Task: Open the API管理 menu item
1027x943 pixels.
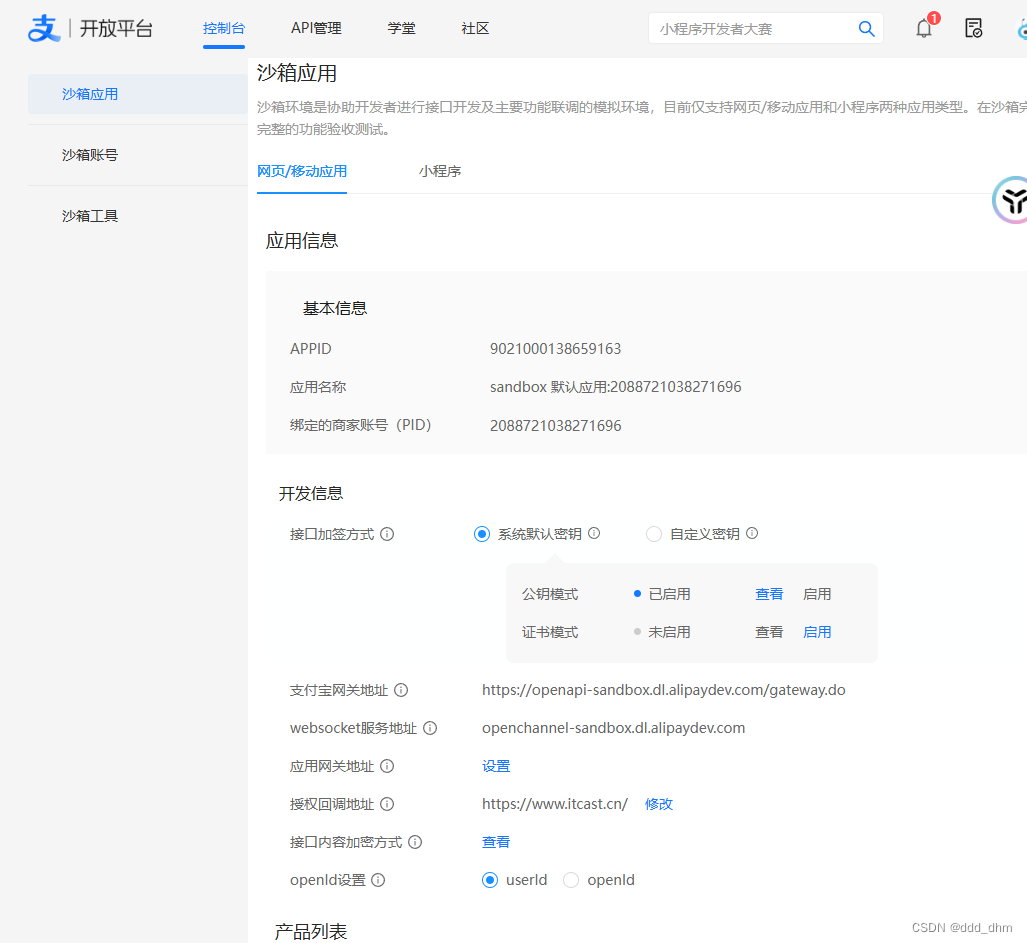Action: (316, 28)
